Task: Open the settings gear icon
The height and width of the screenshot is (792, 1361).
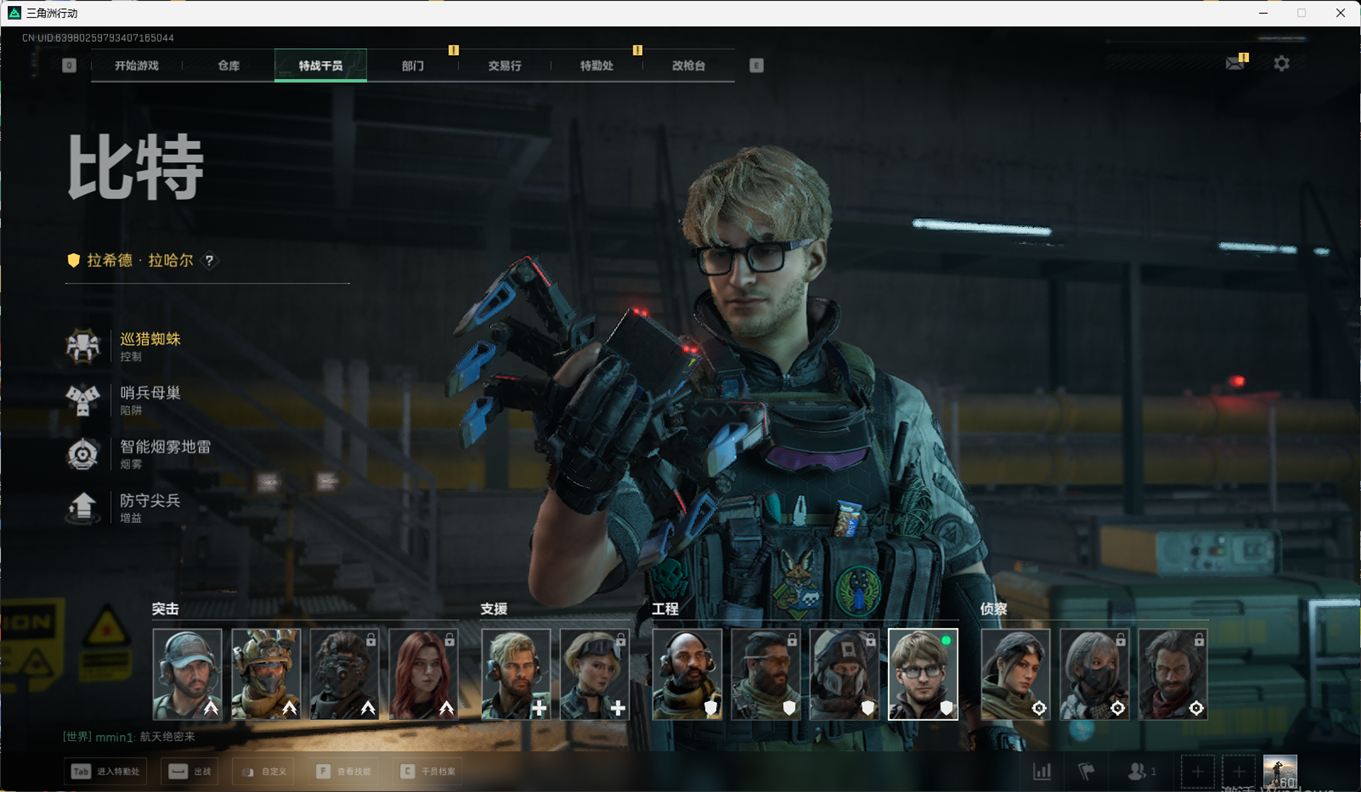Action: (x=1281, y=64)
